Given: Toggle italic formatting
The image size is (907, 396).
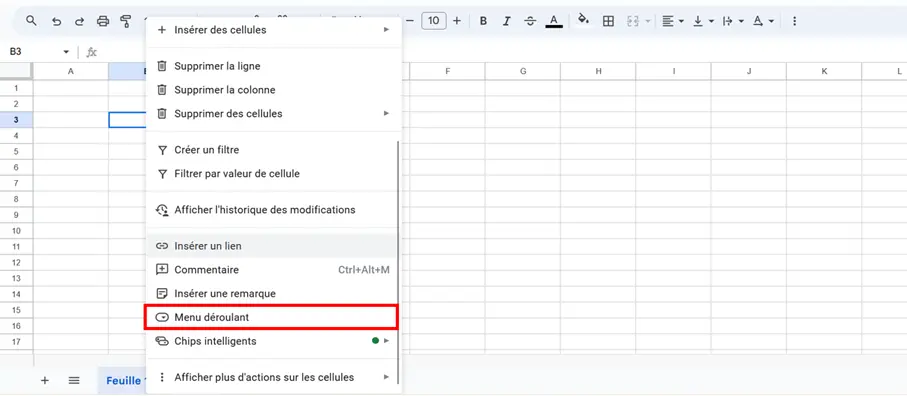Looking at the screenshot, I should click(507, 21).
